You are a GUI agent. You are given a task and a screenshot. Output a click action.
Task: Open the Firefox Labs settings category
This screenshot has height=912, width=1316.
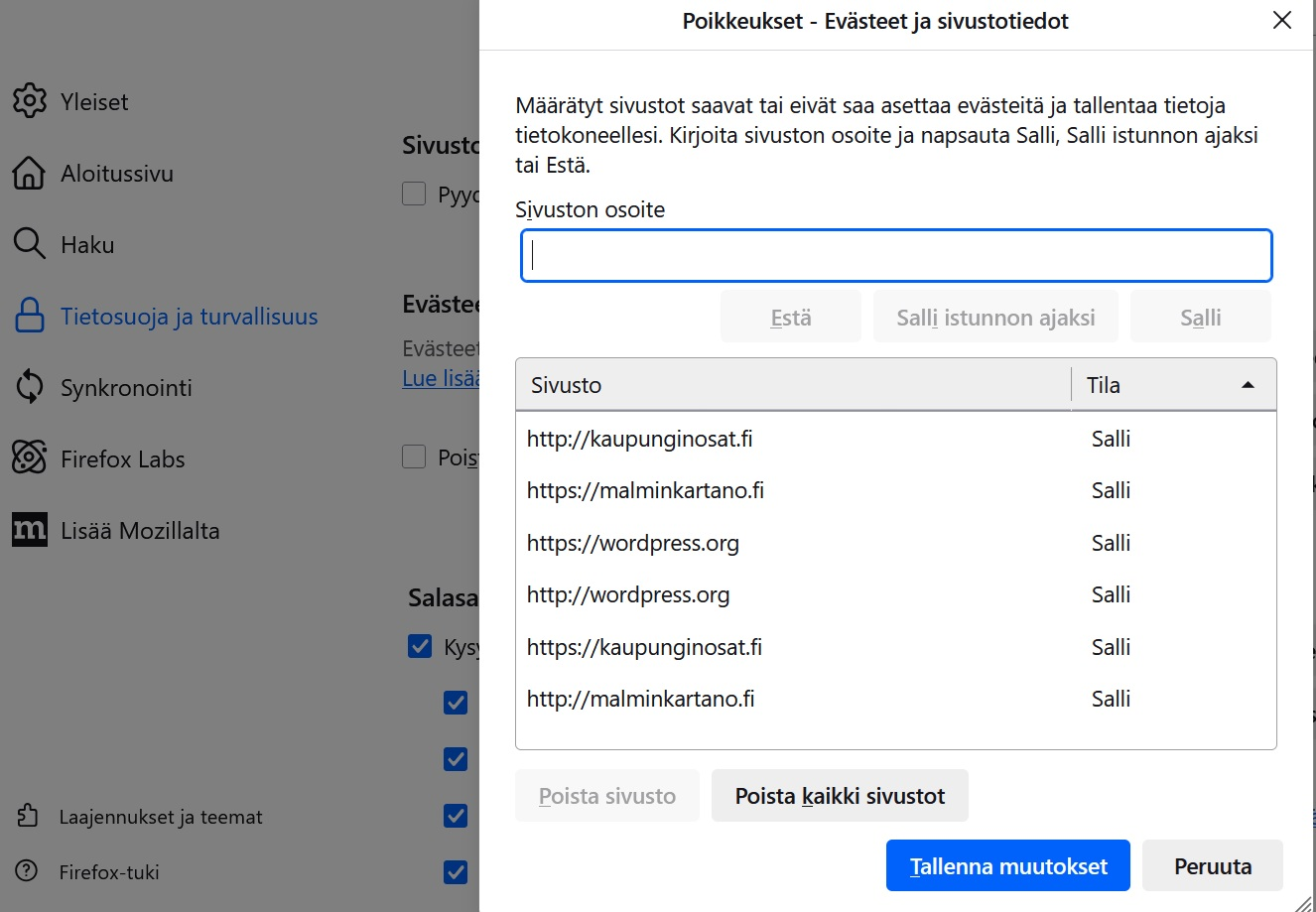[122, 458]
